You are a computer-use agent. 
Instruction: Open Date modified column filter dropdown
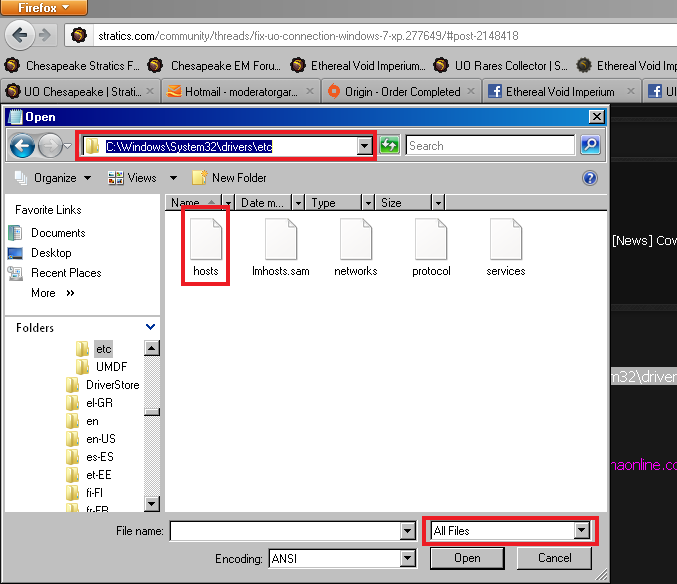pos(298,202)
